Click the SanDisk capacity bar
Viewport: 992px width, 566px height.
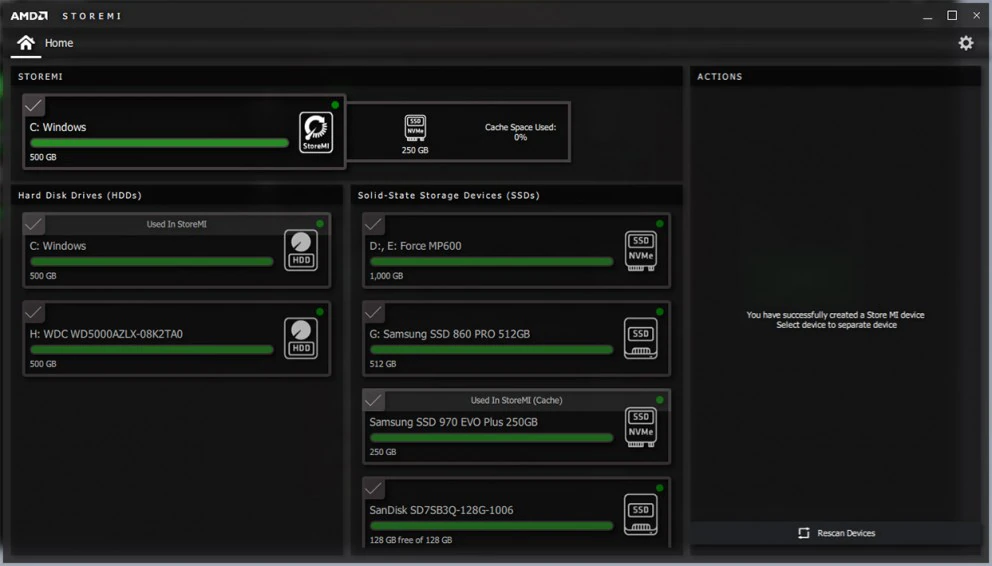click(492, 526)
